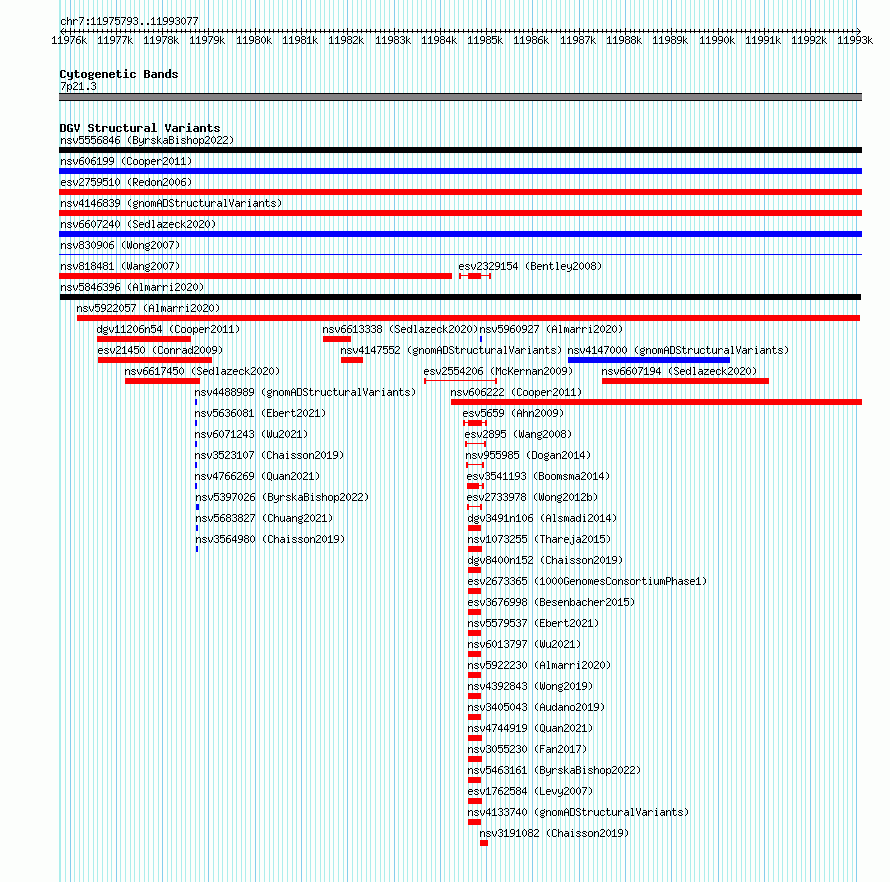This screenshot has width=890, height=882.
Task: Select nsv5922057 (Almarri2020) label
Action: (148, 308)
